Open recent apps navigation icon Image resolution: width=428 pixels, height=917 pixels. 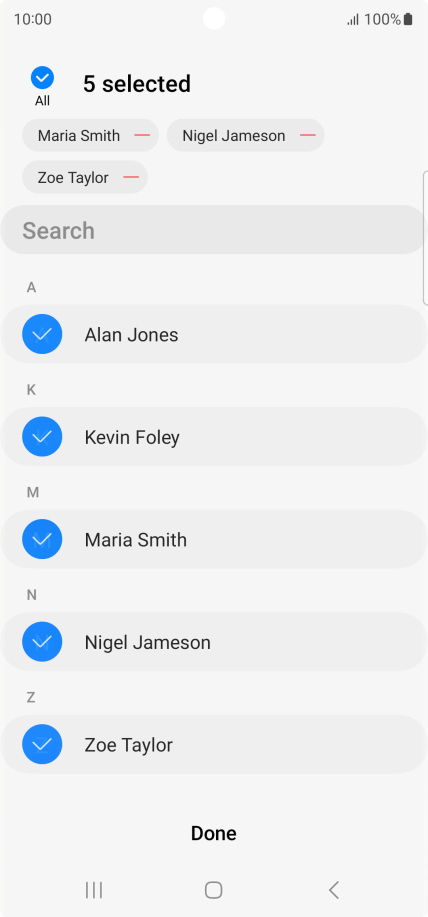[94, 890]
